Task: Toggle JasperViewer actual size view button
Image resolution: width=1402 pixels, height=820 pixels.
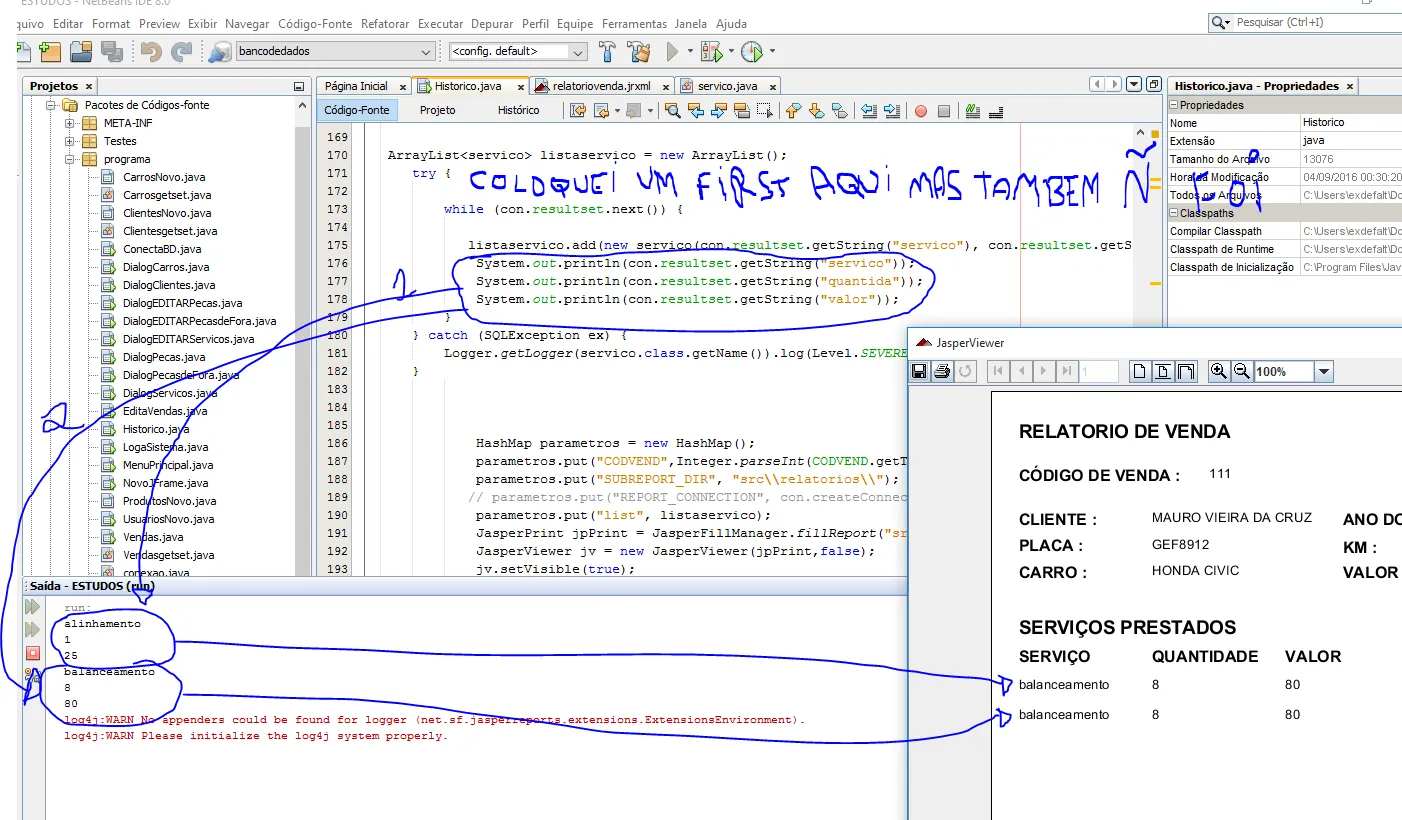Action: 1139,372
